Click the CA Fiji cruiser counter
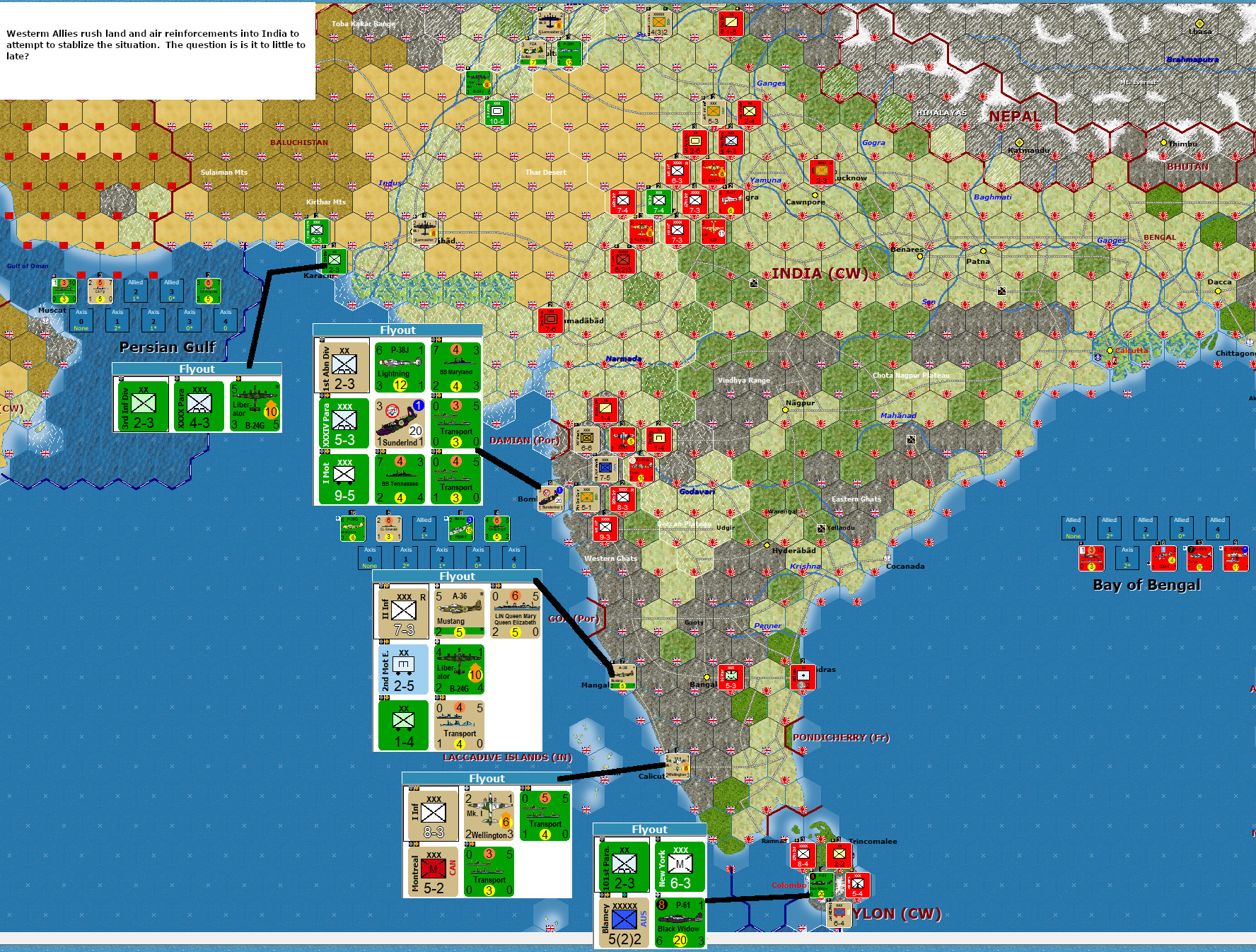 100,291
